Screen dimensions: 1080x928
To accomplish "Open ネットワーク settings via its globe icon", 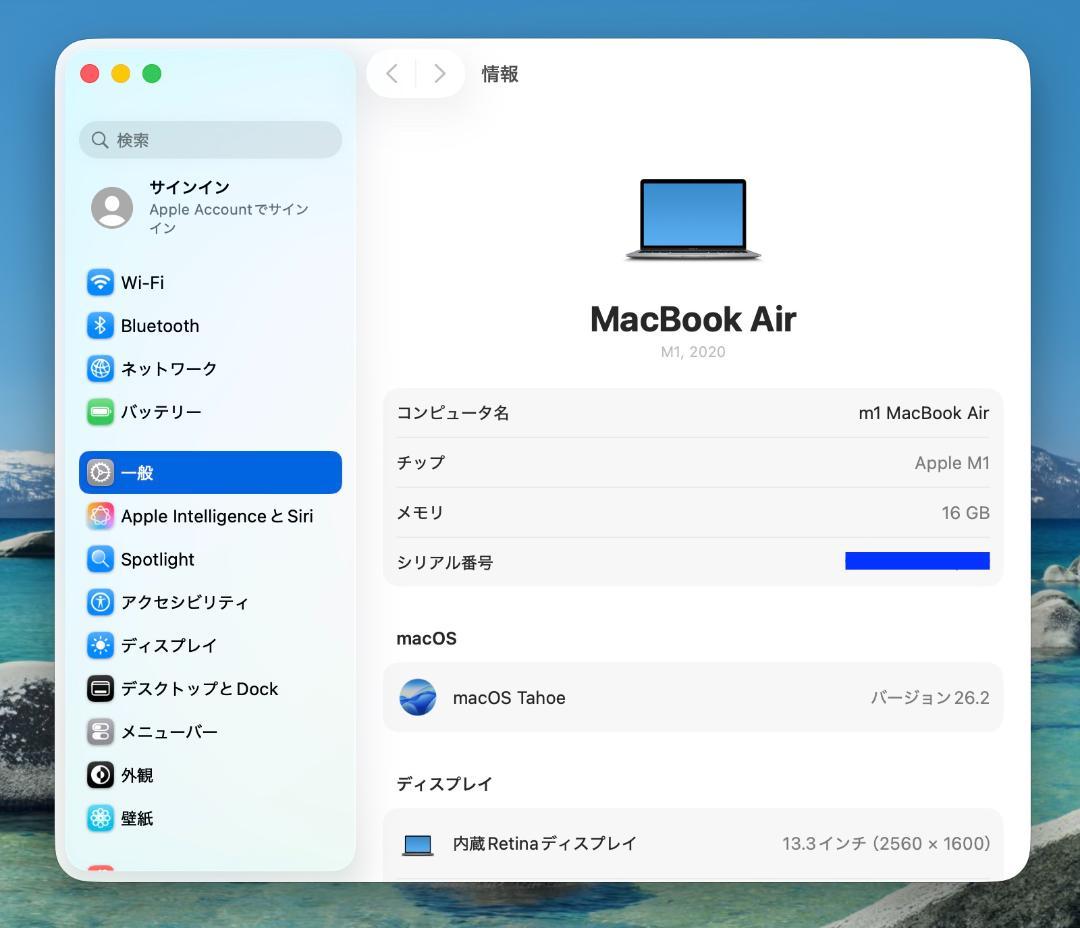I will tap(100, 368).
